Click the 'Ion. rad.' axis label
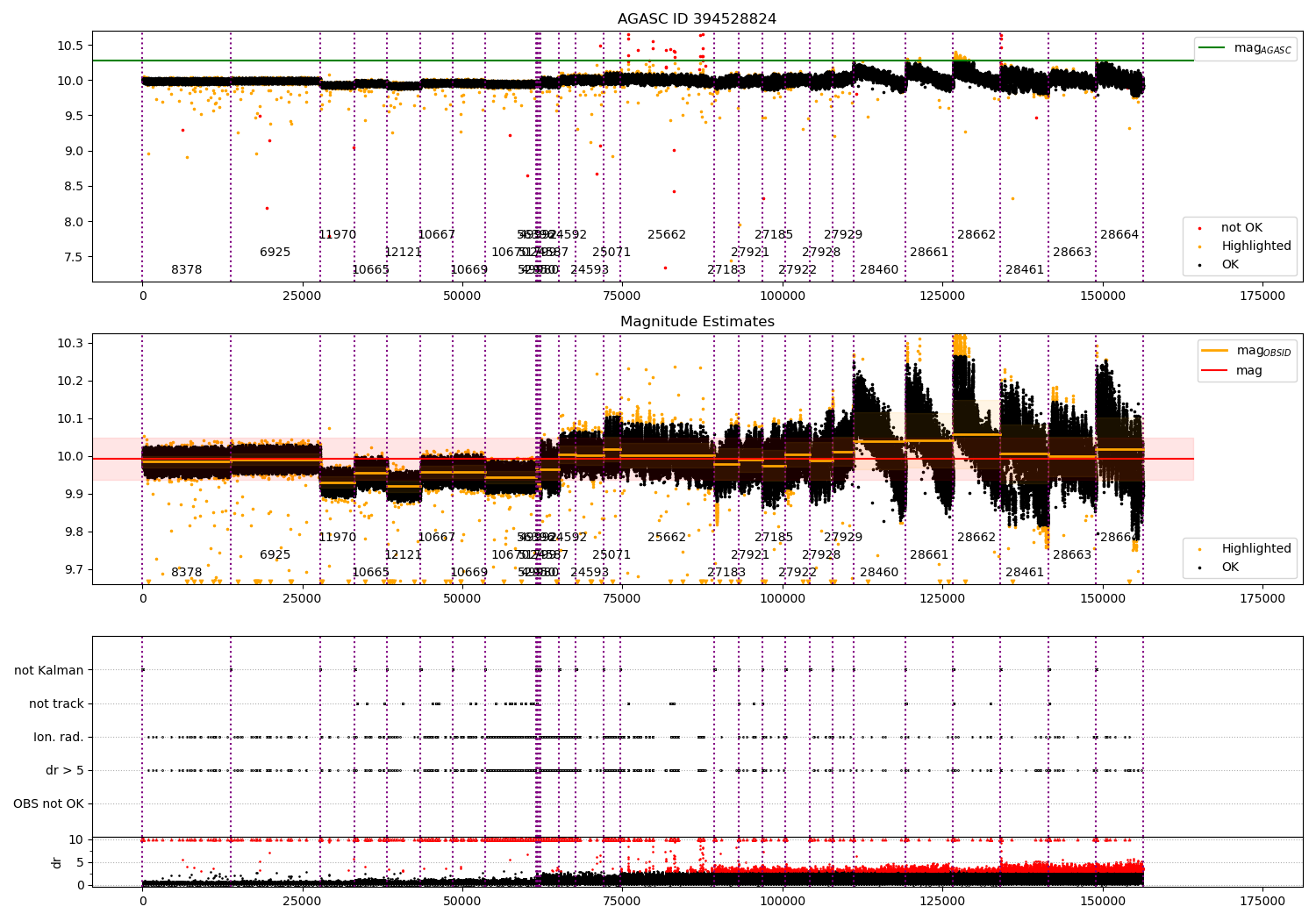Image resolution: width=1316 pixels, height=921 pixels. (59, 738)
